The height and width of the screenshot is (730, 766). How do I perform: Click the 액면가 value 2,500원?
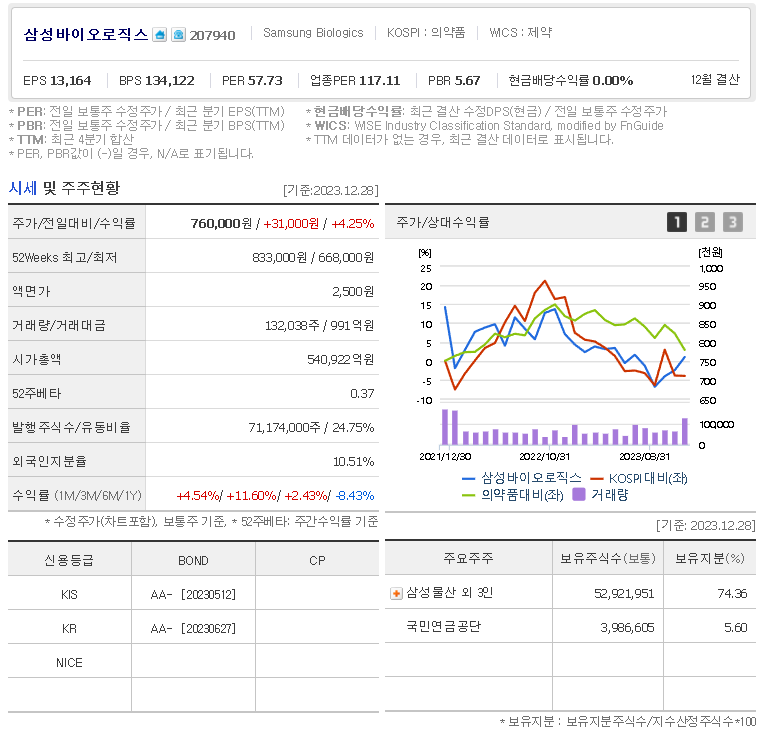(x=353, y=292)
